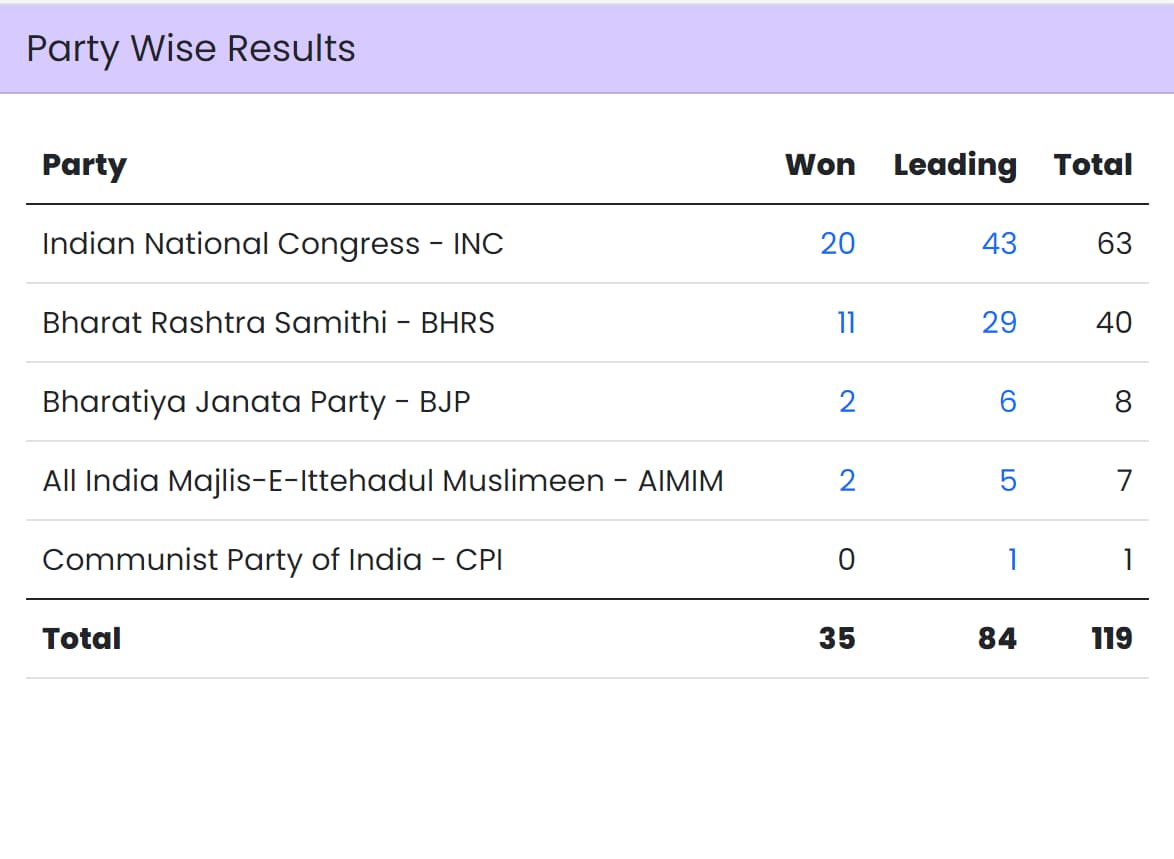
Task: Open AIMIM leading count link showing 5
Action: (1008, 481)
